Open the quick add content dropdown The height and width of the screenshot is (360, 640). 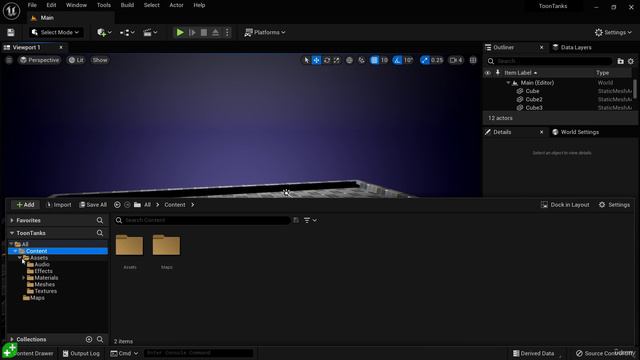104,33
